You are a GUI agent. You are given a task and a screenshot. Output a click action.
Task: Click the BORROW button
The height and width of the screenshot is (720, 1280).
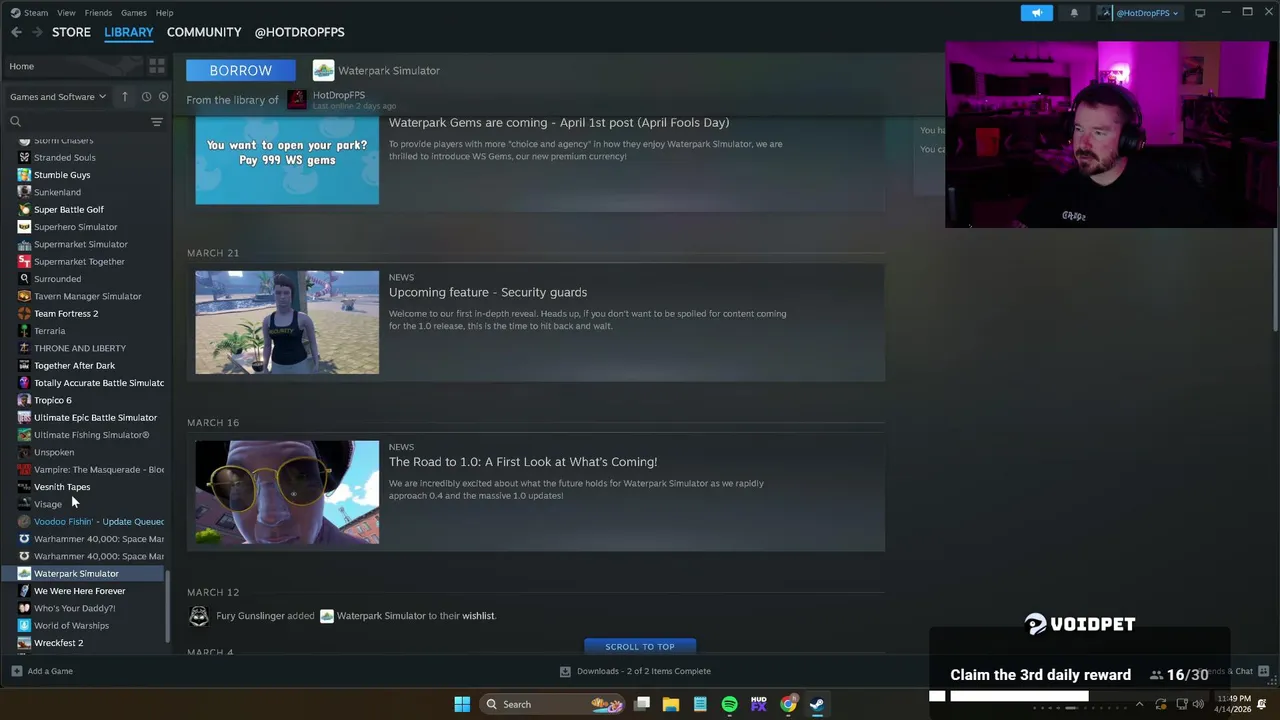tap(241, 70)
